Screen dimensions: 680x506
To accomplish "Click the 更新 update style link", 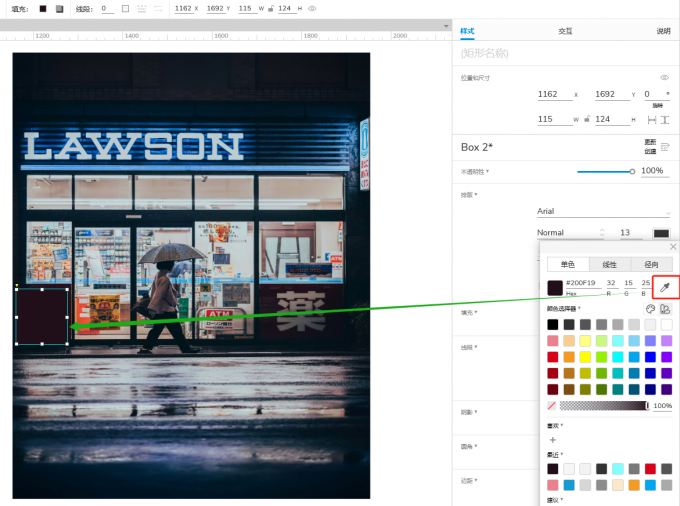I will point(650,143).
